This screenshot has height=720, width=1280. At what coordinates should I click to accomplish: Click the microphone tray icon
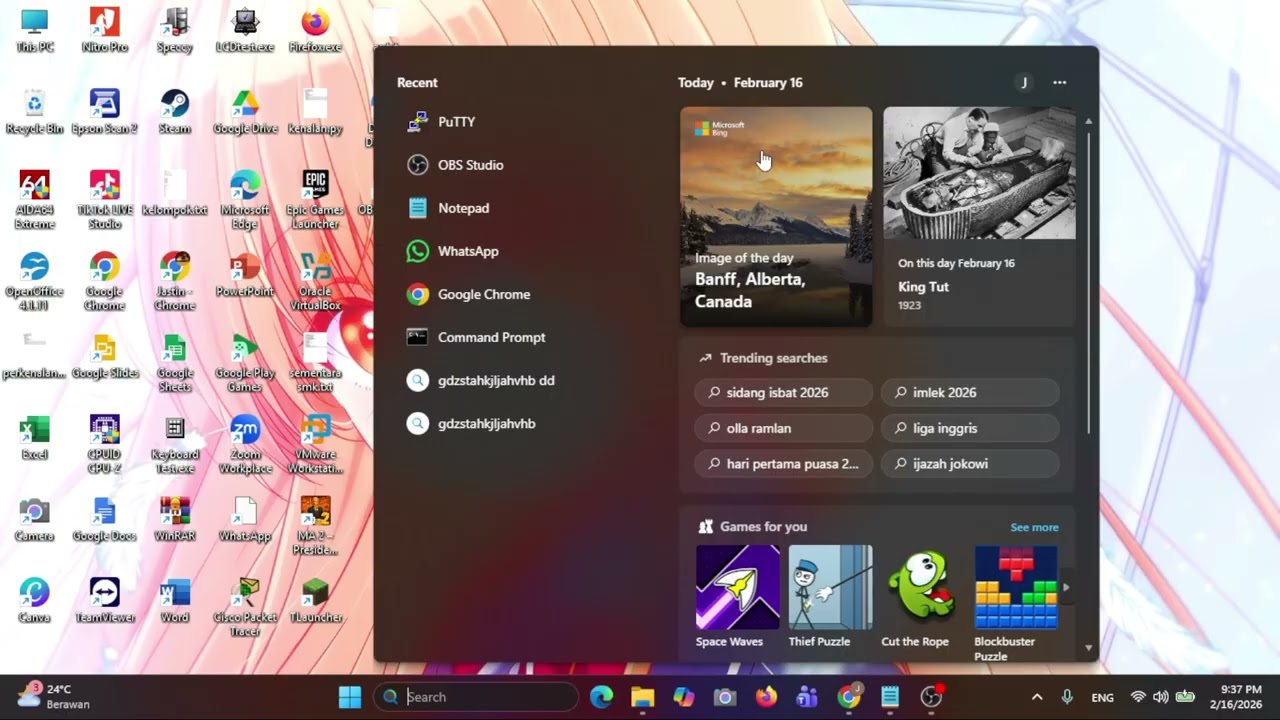point(1067,697)
